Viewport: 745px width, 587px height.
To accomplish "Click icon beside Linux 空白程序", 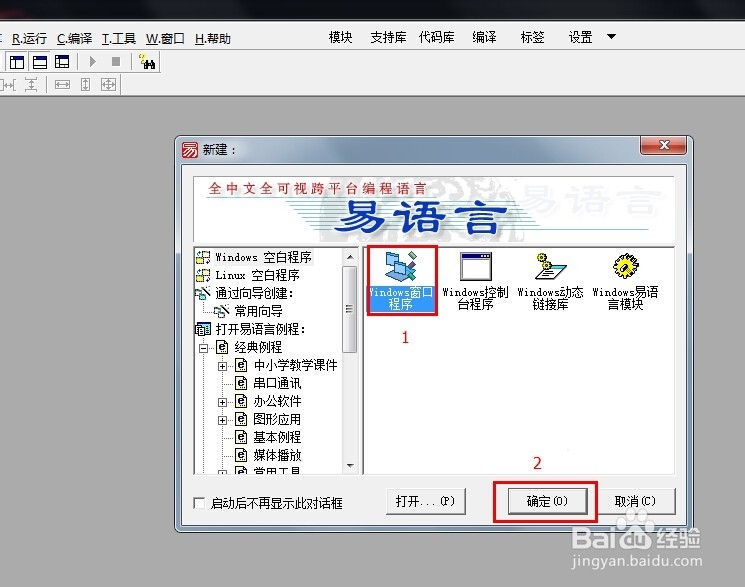I will pyautogui.click(x=203, y=275).
